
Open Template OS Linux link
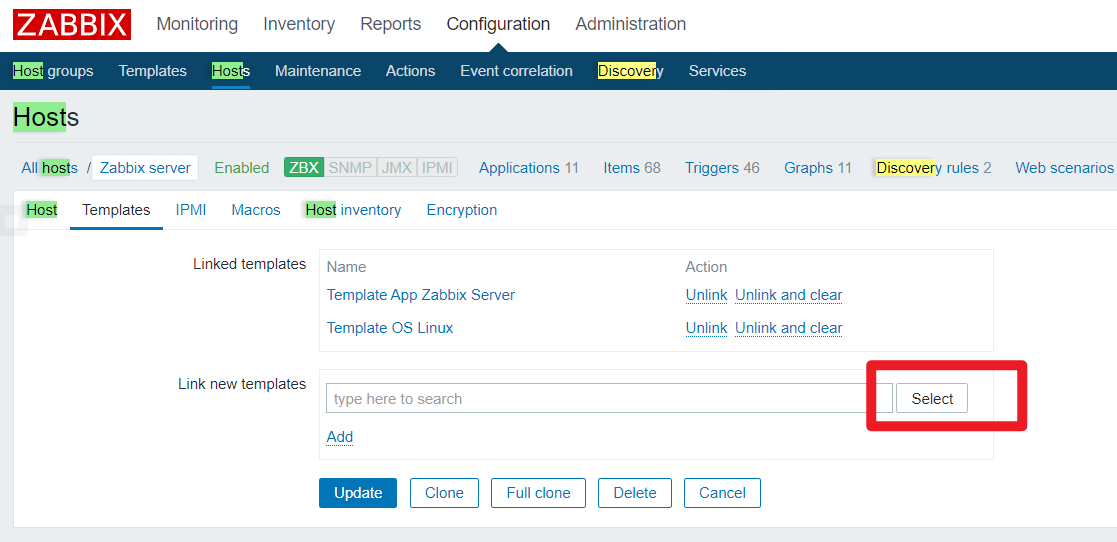[390, 328]
